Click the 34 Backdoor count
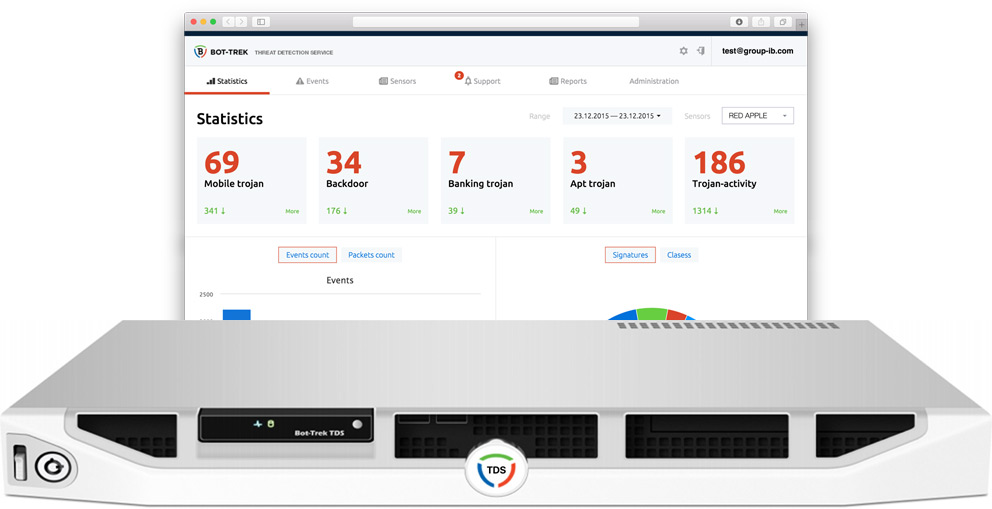Viewport: 992px width, 509px height. click(344, 163)
